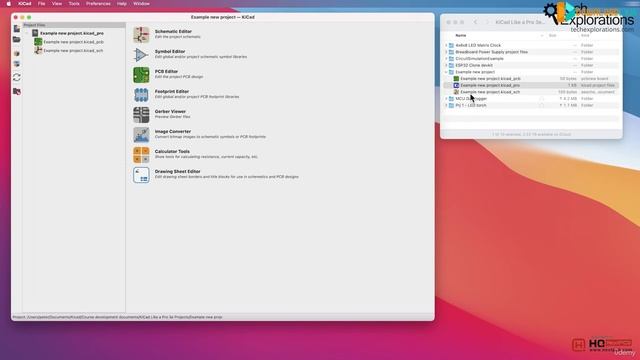Expand the MCU Datalogger folder
Viewport: 640px width, 360px height.
point(446,99)
